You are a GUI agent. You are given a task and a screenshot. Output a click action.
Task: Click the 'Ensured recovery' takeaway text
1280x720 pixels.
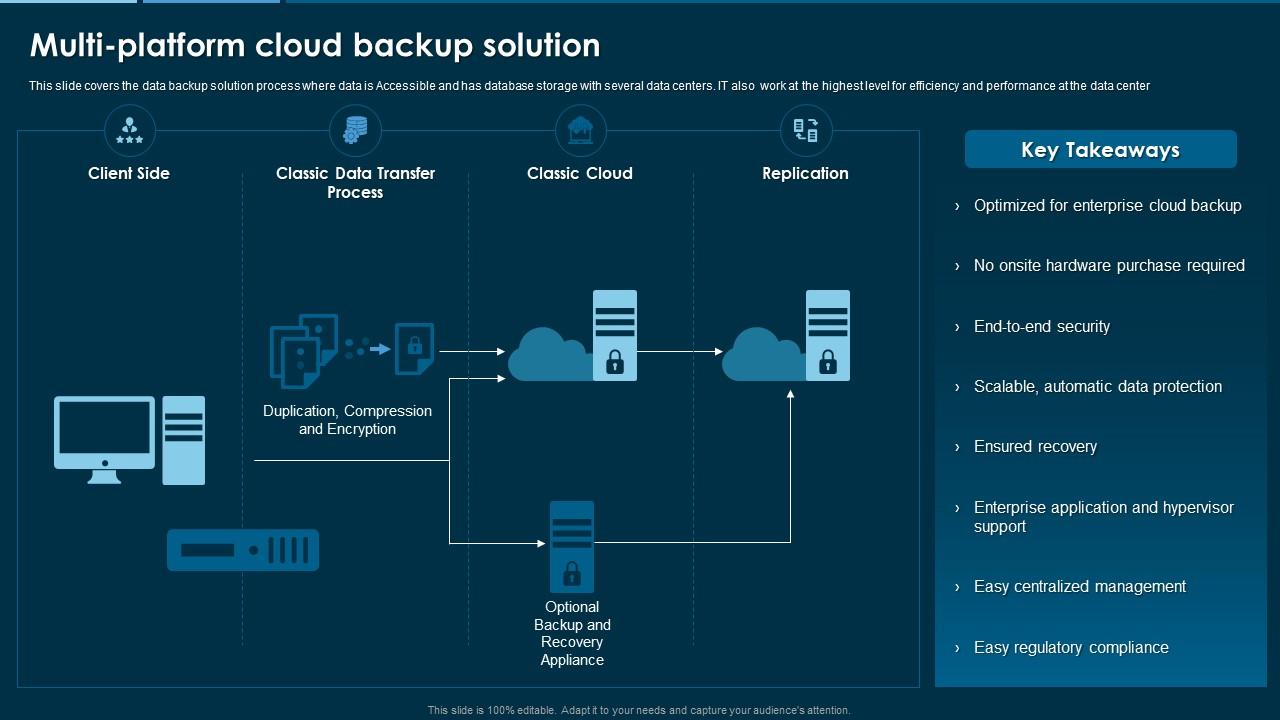(1035, 446)
